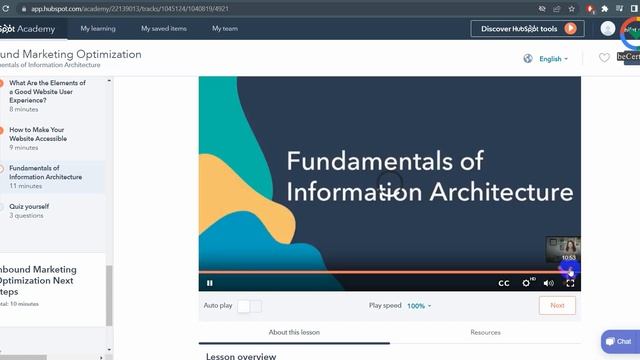The image size is (640, 360).
Task: Open the user account avatar
Action: pos(608,29)
